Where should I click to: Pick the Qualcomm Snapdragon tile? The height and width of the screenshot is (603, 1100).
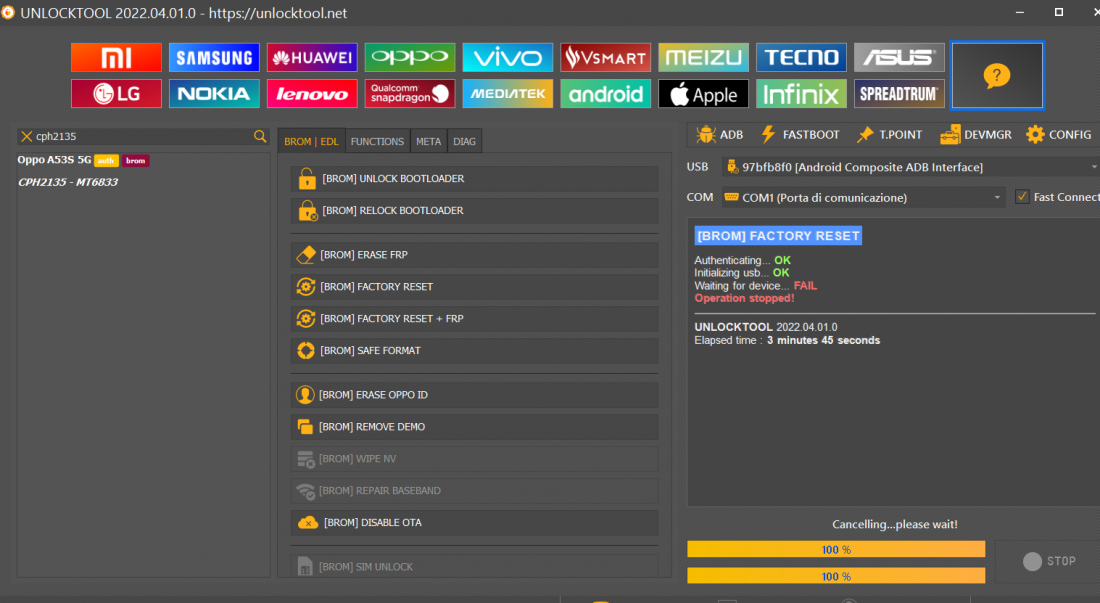click(410, 94)
